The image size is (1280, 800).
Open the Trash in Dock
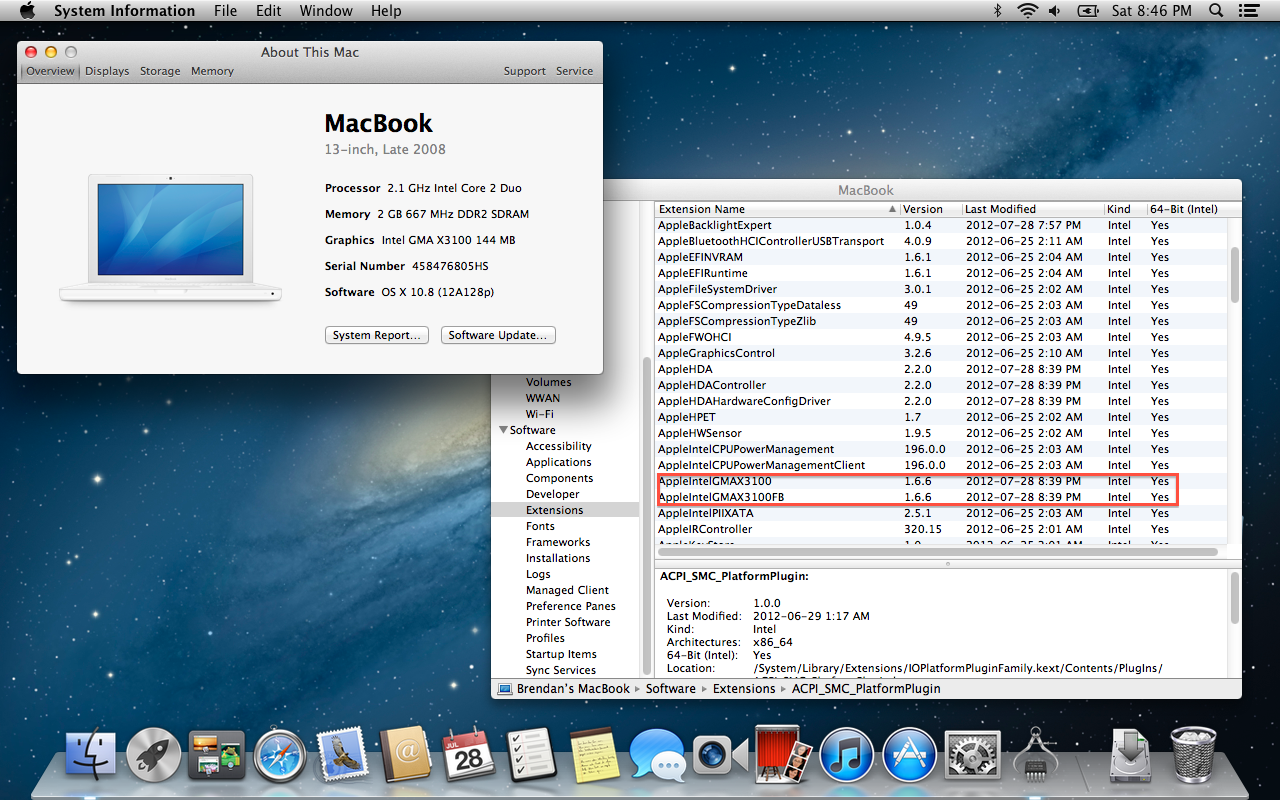[1194, 755]
